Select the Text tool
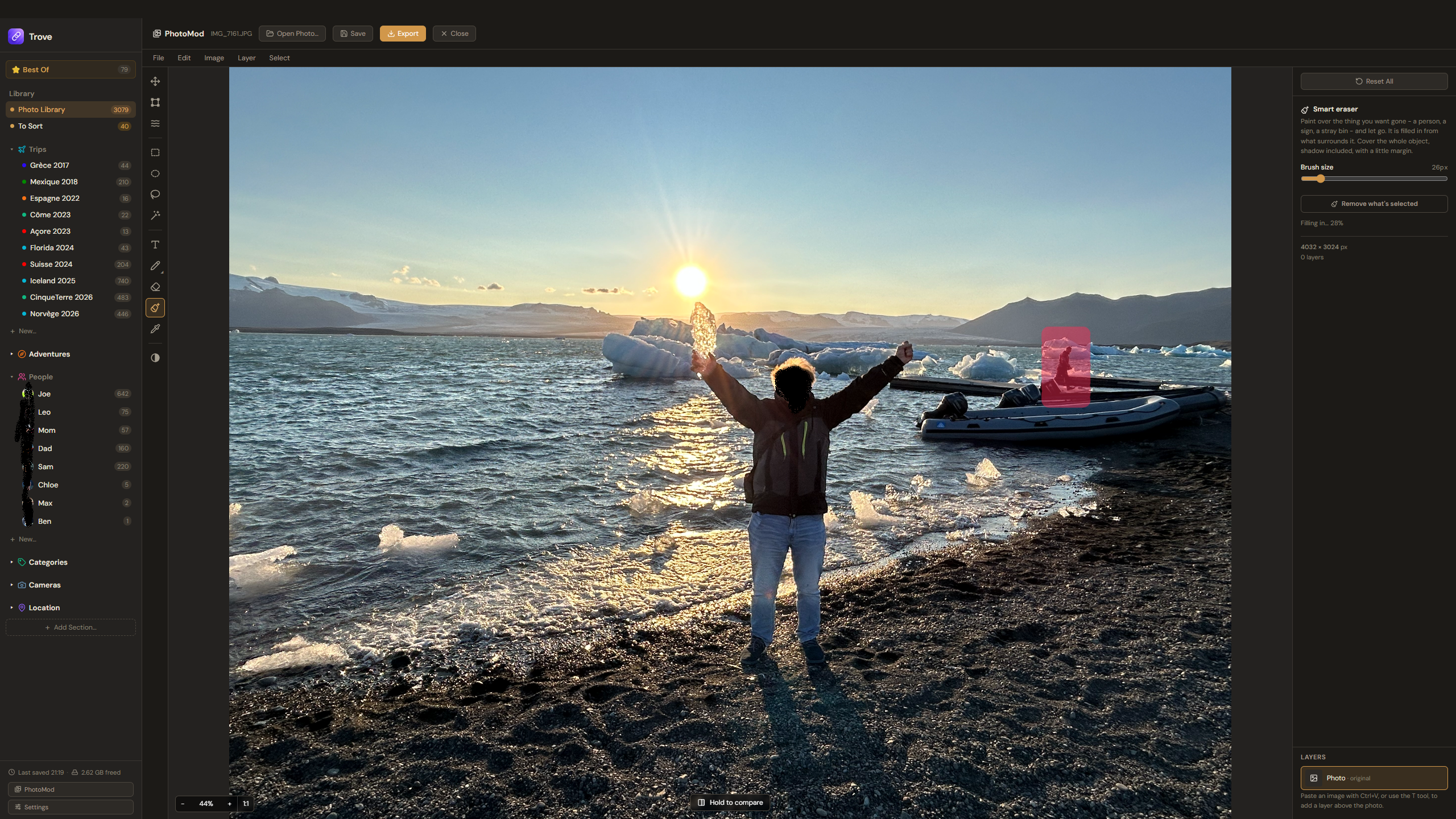Screen dimensions: 1456x819 coord(155,245)
